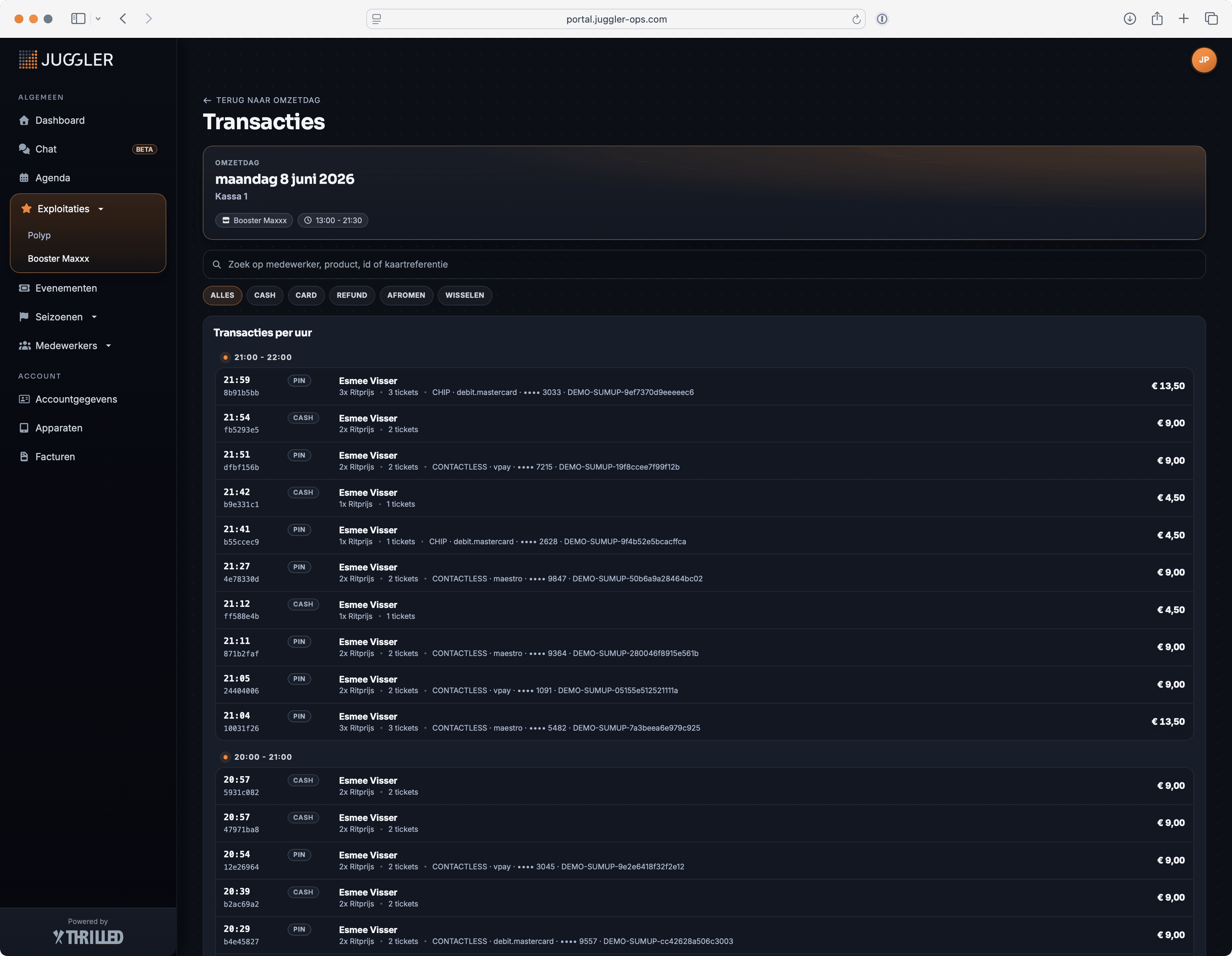Filter transactions by Afromen
The width and height of the screenshot is (1232, 956).
[406, 296]
